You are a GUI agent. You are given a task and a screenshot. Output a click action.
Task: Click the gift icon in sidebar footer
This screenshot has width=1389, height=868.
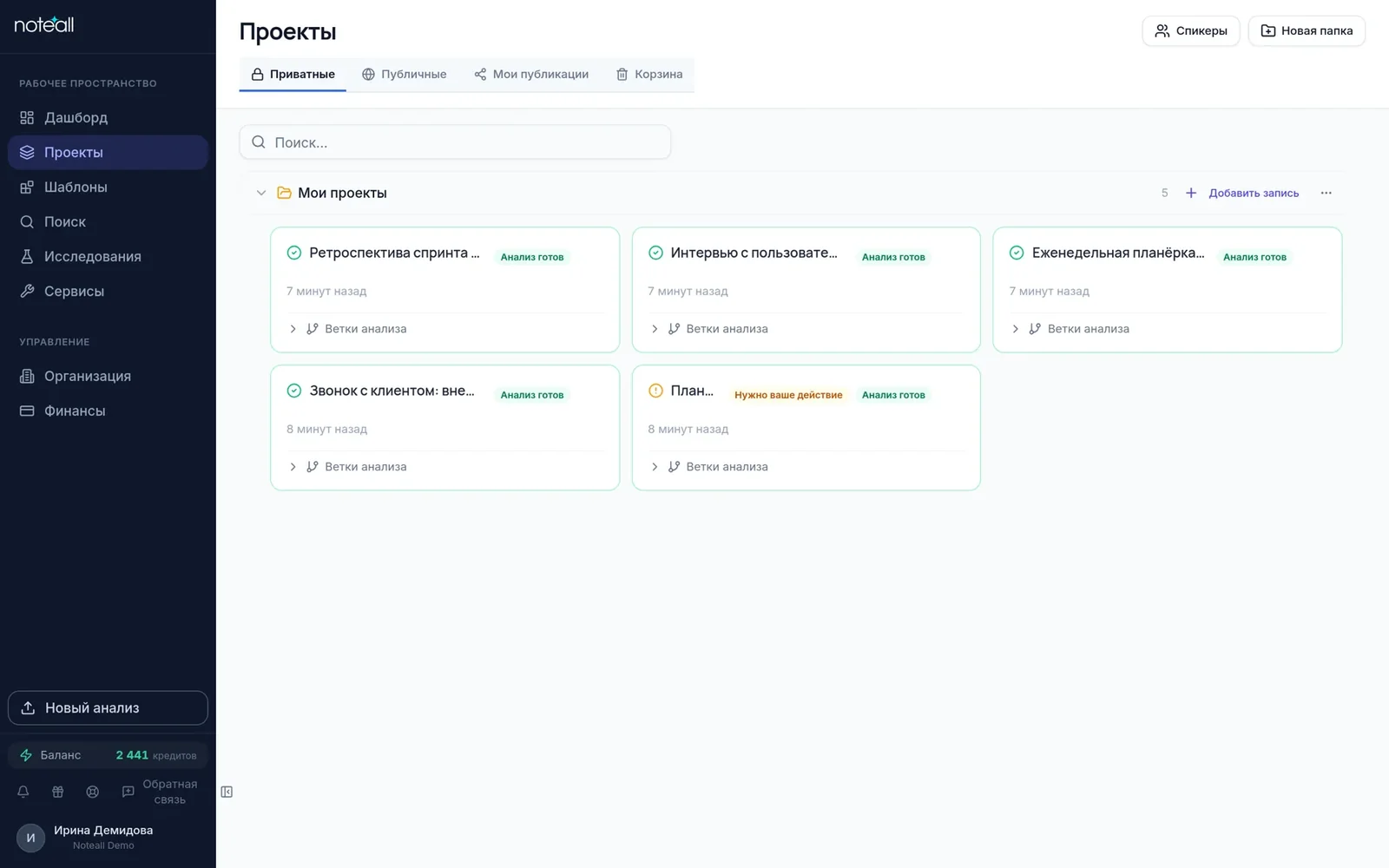click(x=58, y=792)
